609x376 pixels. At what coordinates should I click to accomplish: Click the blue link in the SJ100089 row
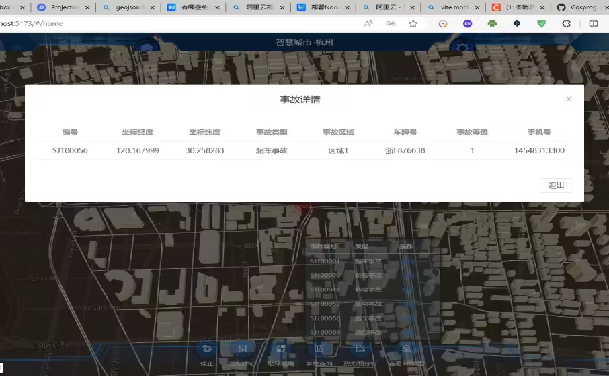[407, 332]
